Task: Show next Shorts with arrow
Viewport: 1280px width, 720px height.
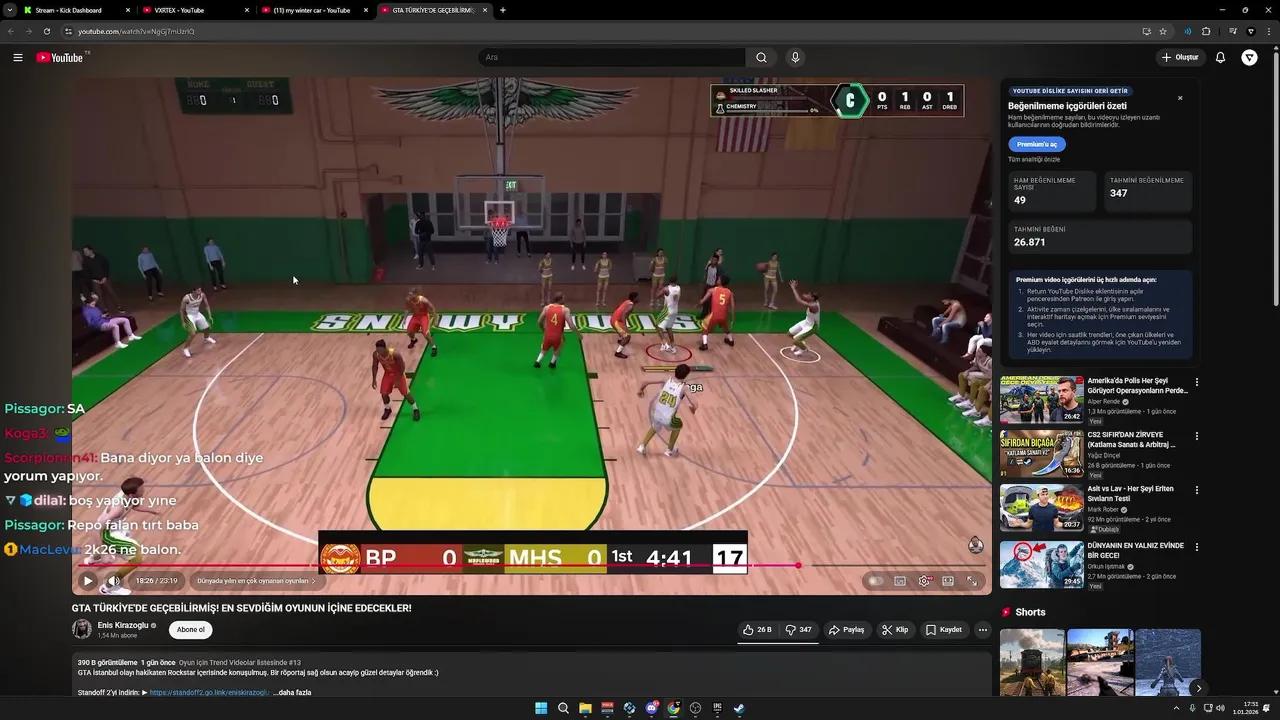Action: click(1198, 688)
